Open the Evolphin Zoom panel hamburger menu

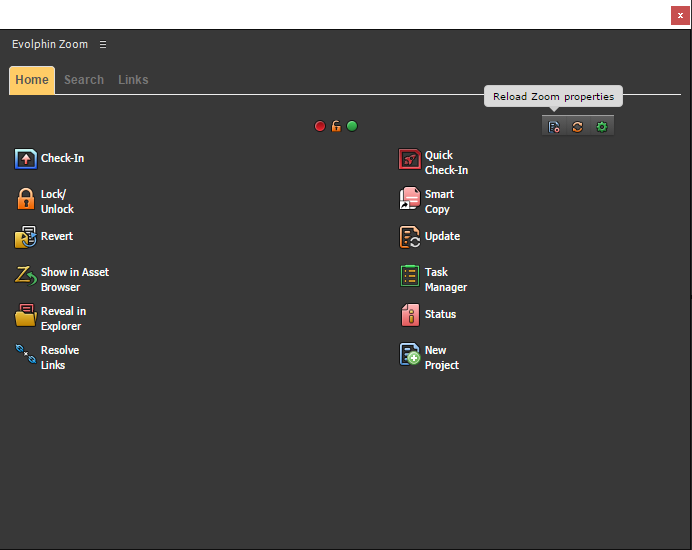click(103, 45)
